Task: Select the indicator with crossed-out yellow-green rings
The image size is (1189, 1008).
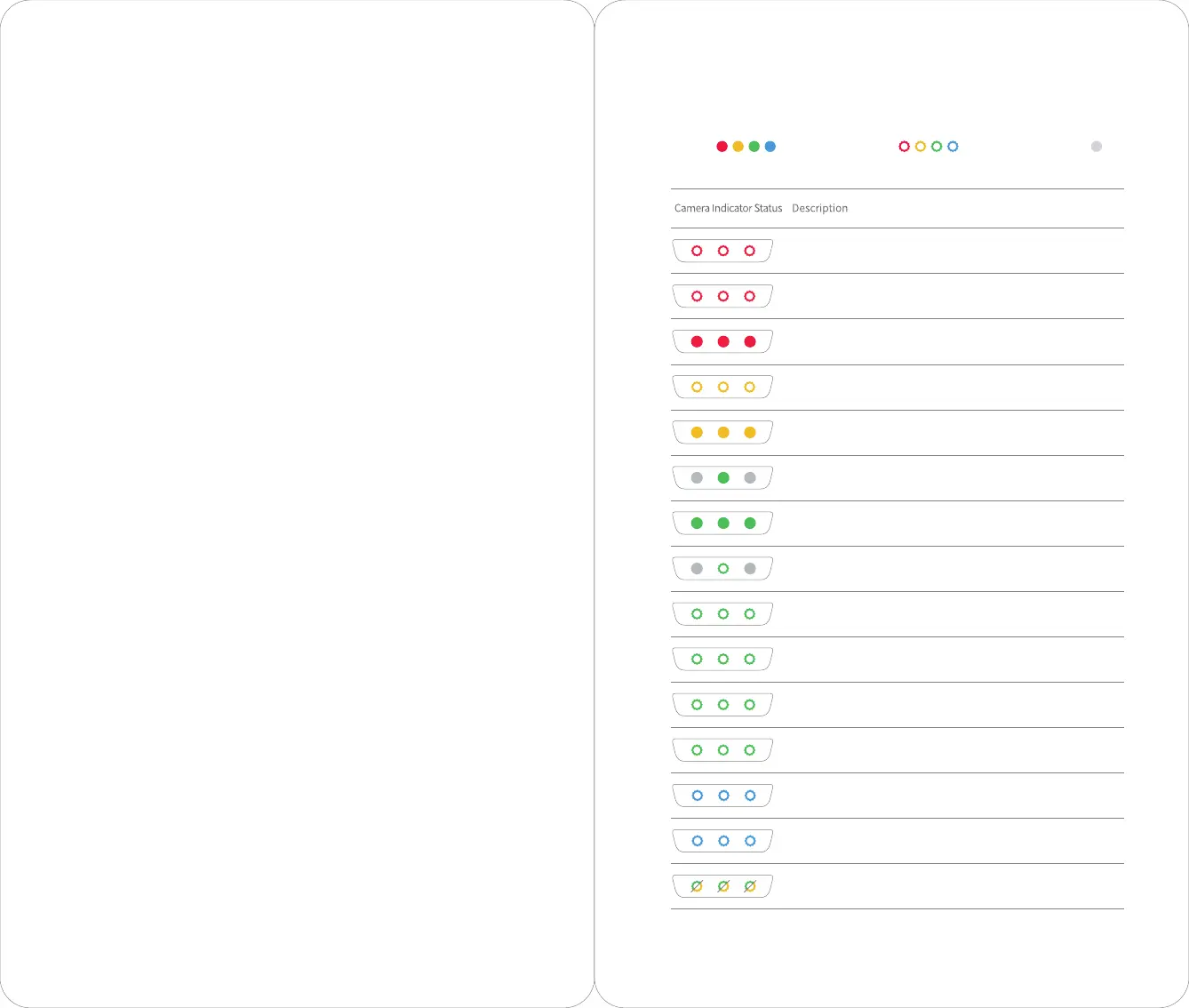Action: (722, 886)
